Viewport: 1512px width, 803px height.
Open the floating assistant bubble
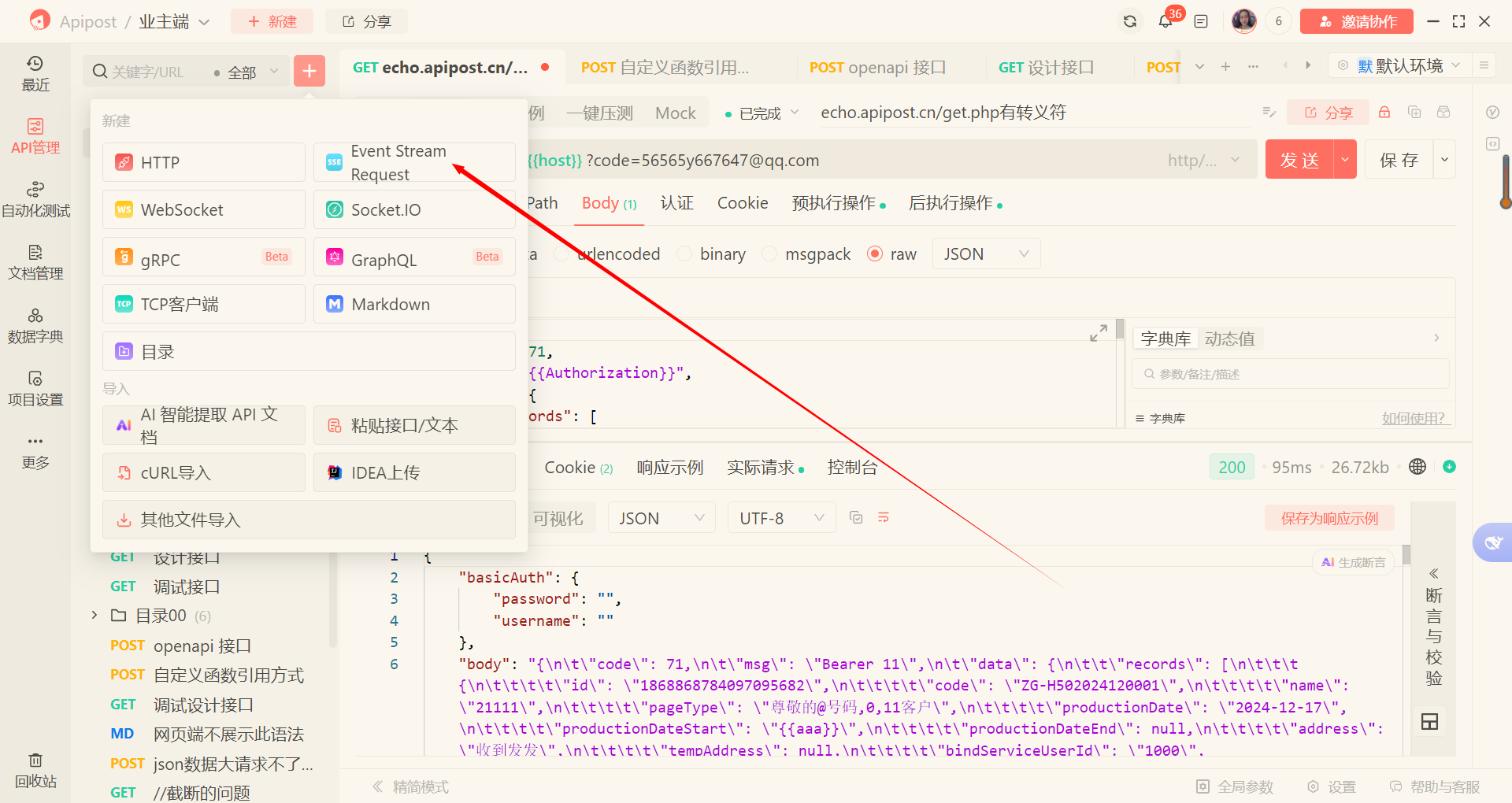[x=1493, y=542]
